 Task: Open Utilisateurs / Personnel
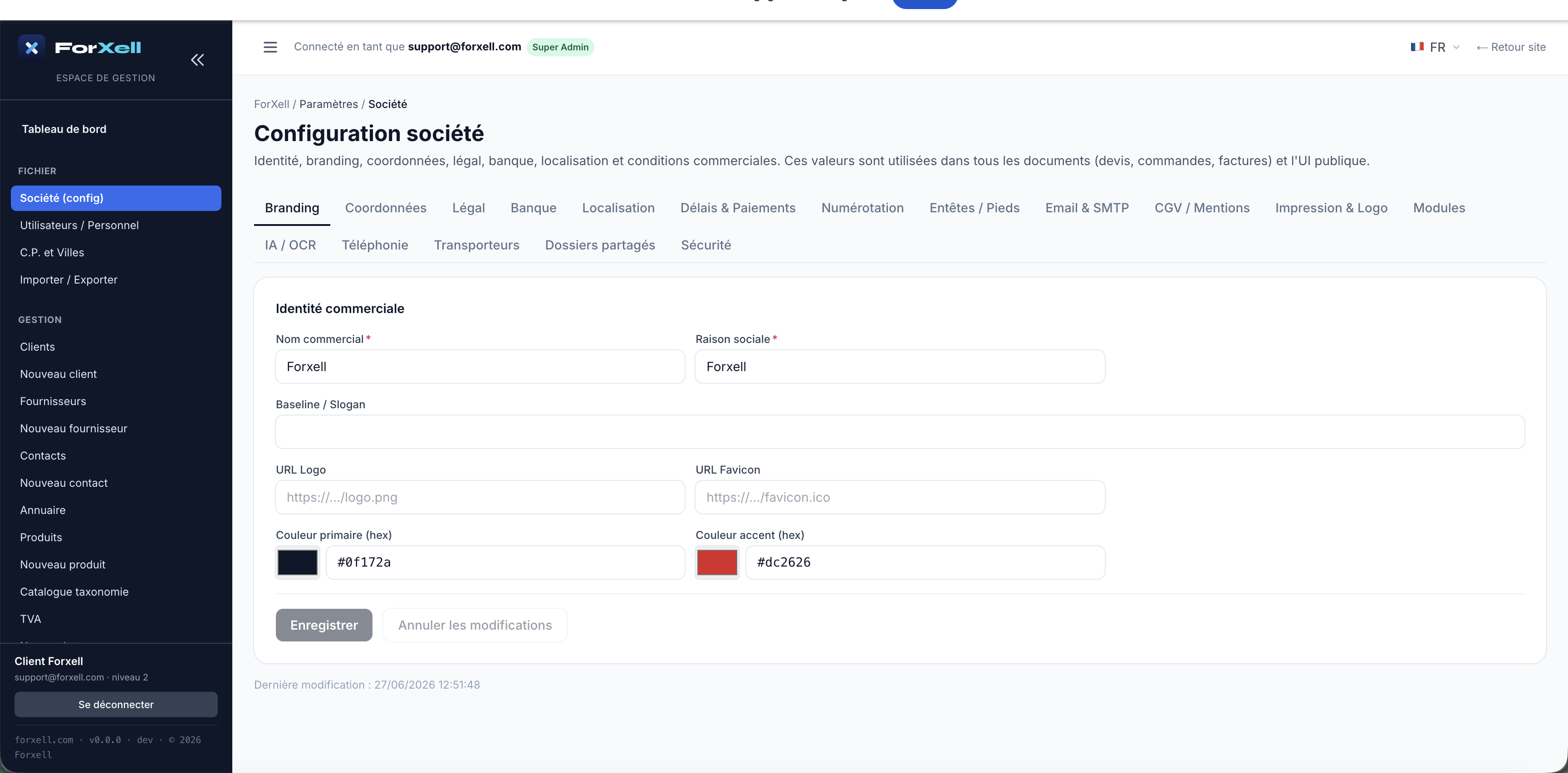116,225
